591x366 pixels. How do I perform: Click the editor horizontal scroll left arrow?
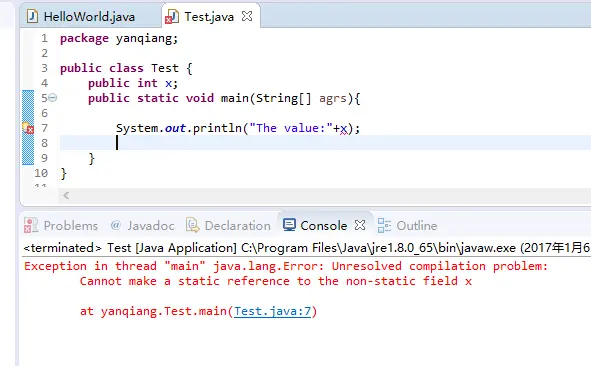[66, 195]
